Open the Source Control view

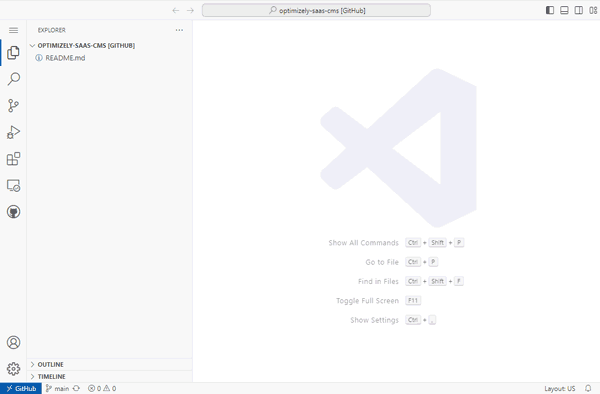tap(13, 106)
